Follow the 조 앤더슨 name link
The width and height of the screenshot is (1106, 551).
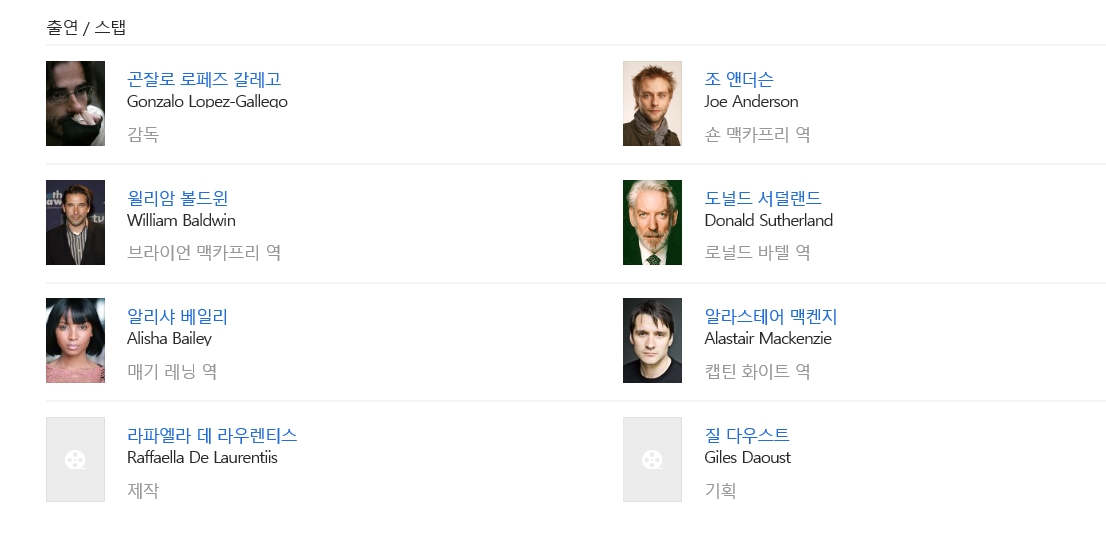point(739,79)
